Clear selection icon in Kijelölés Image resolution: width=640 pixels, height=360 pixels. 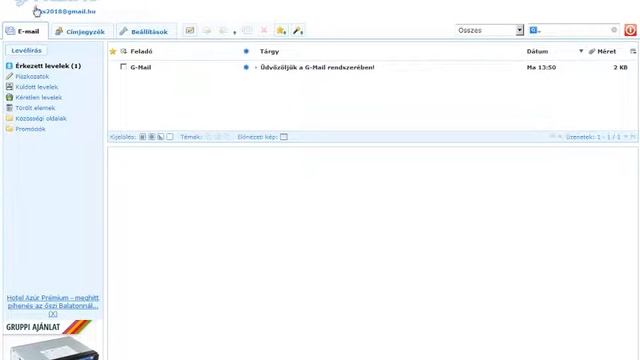170,137
